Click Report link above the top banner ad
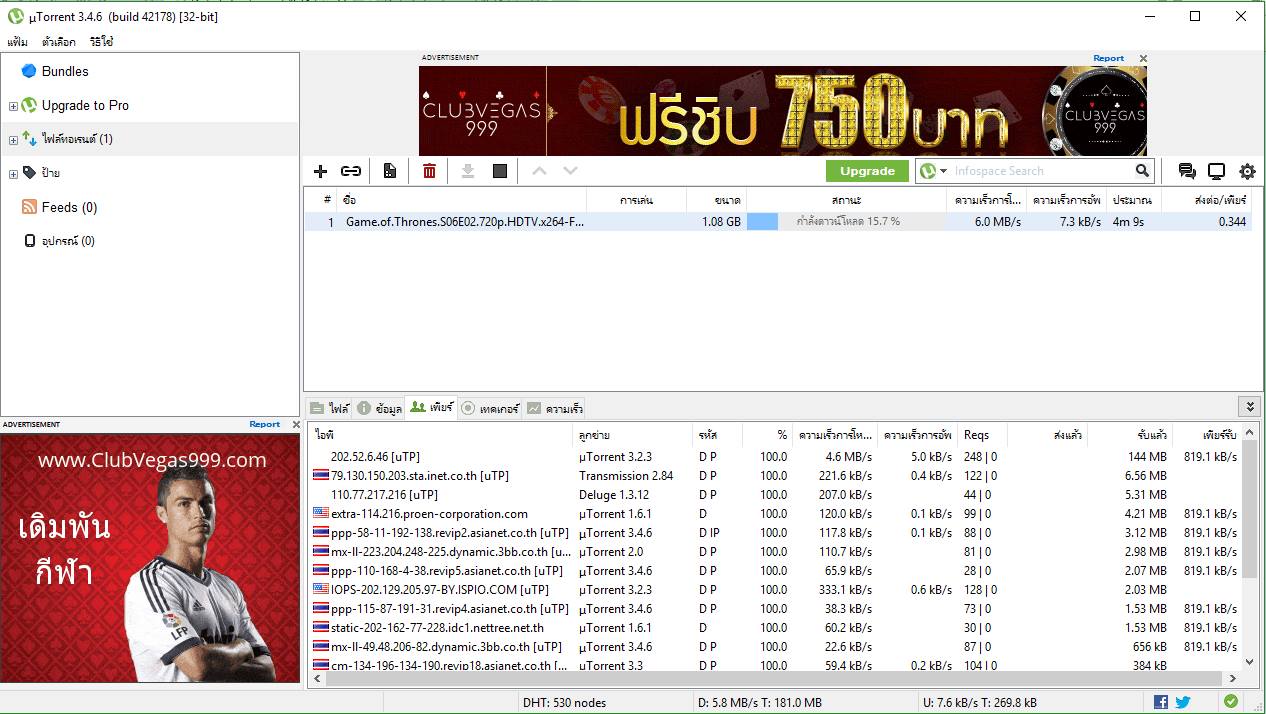This screenshot has width=1266, height=714. pyautogui.click(x=1108, y=58)
